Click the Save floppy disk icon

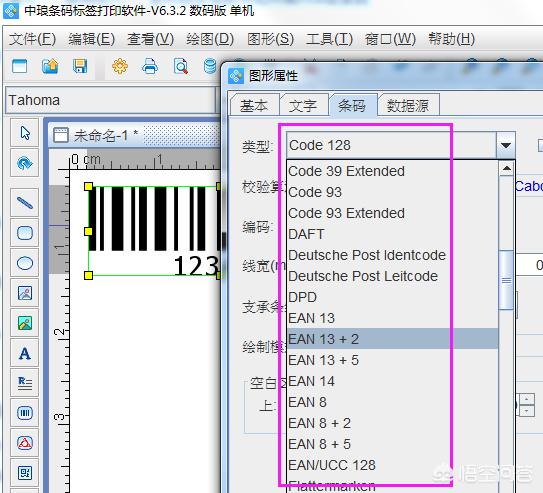(80, 66)
